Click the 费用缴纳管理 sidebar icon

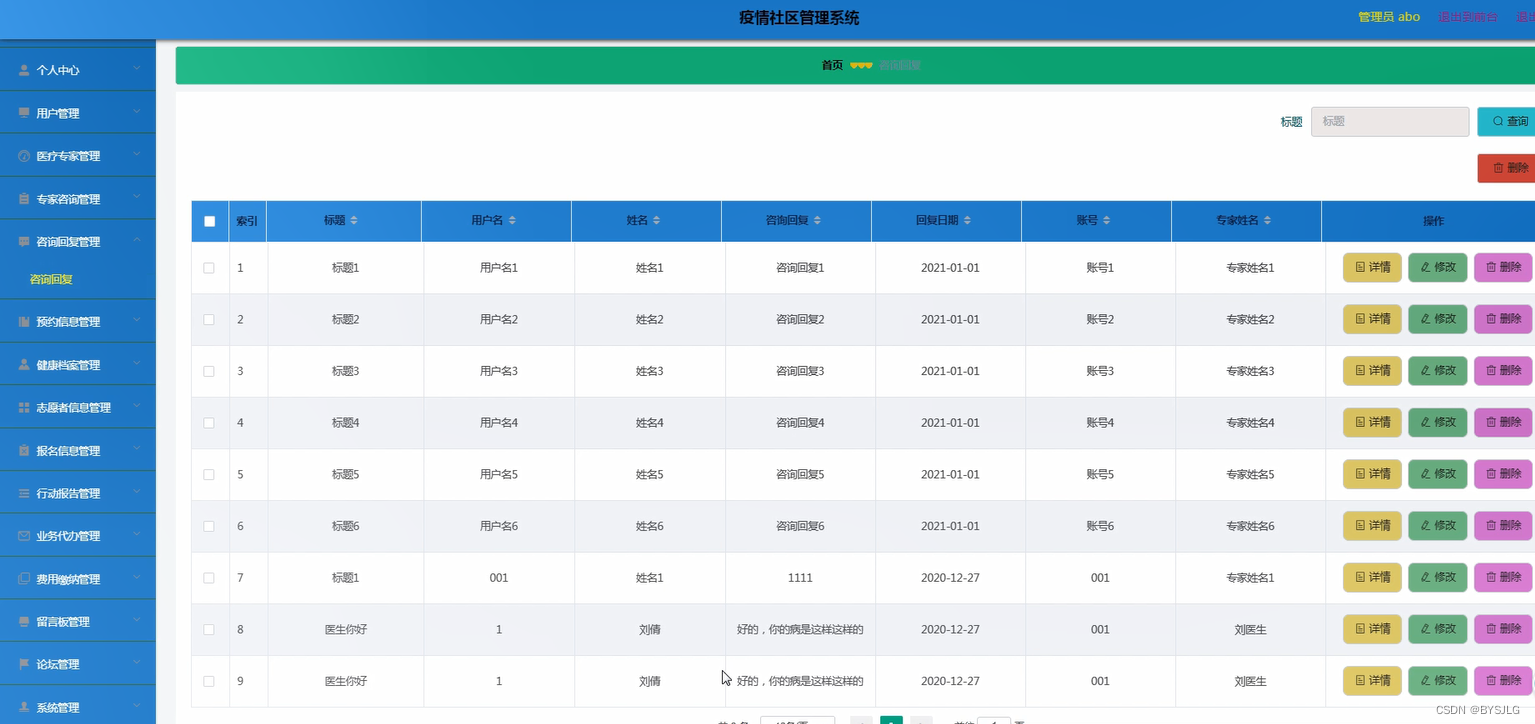pyautogui.click(x=24, y=579)
